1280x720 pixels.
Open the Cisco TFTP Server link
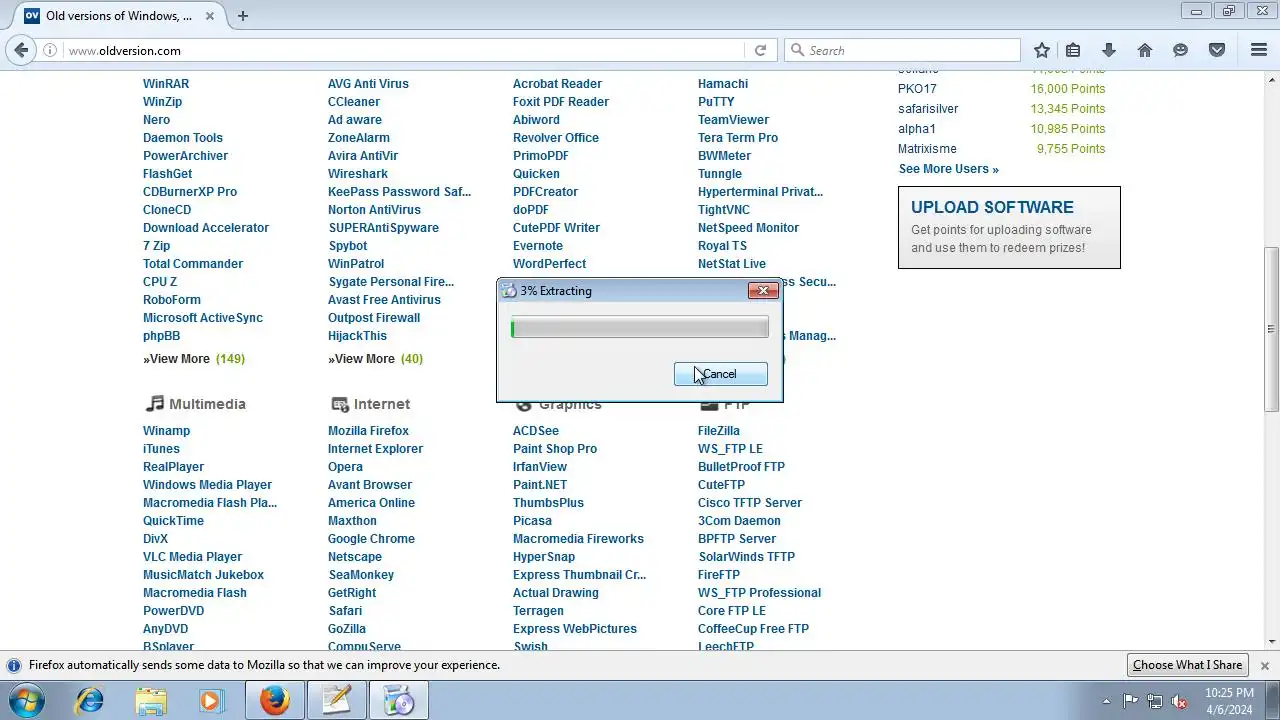tap(750, 503)
